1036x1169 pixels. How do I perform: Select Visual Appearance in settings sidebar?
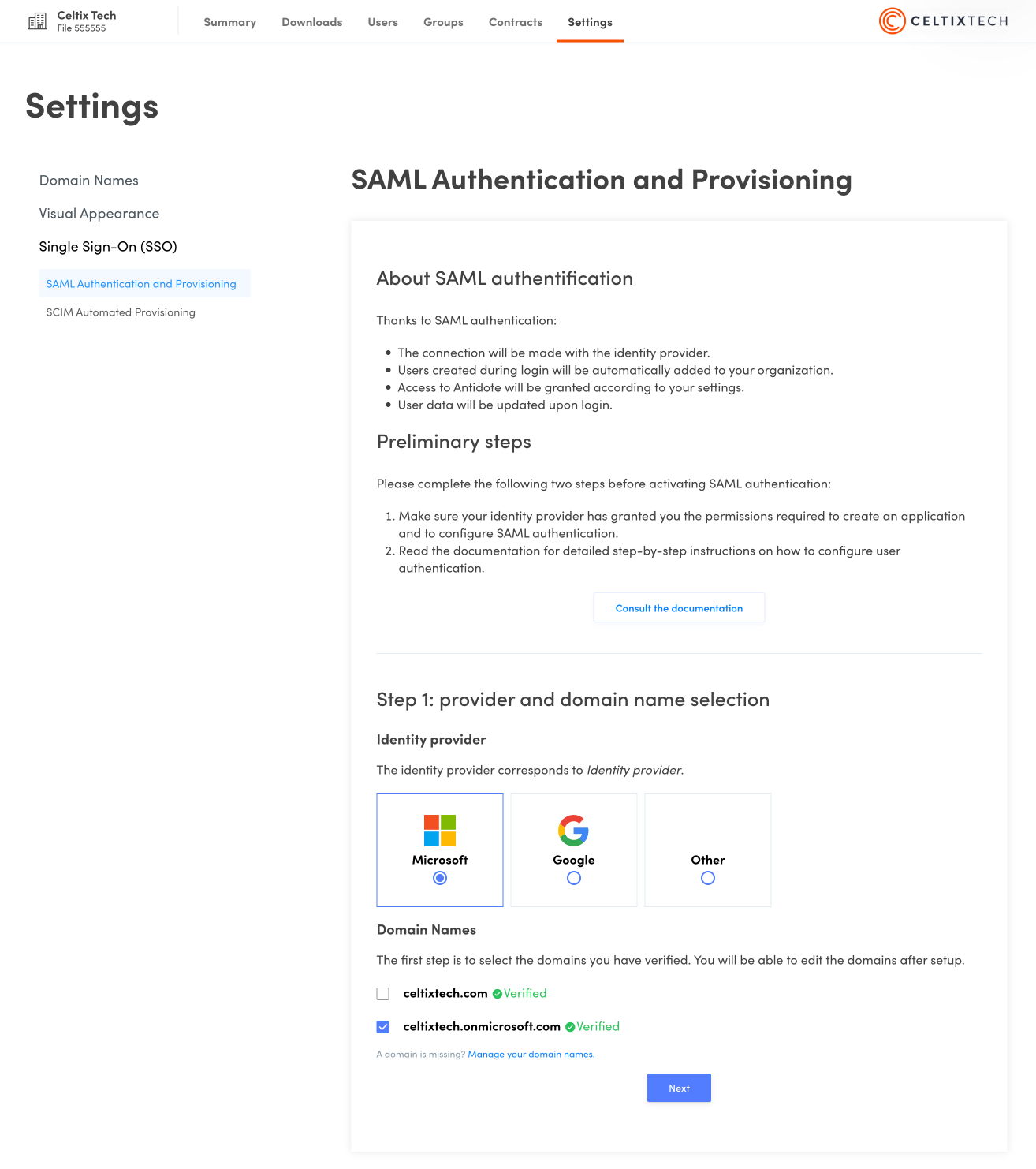(x=99, y=214)
